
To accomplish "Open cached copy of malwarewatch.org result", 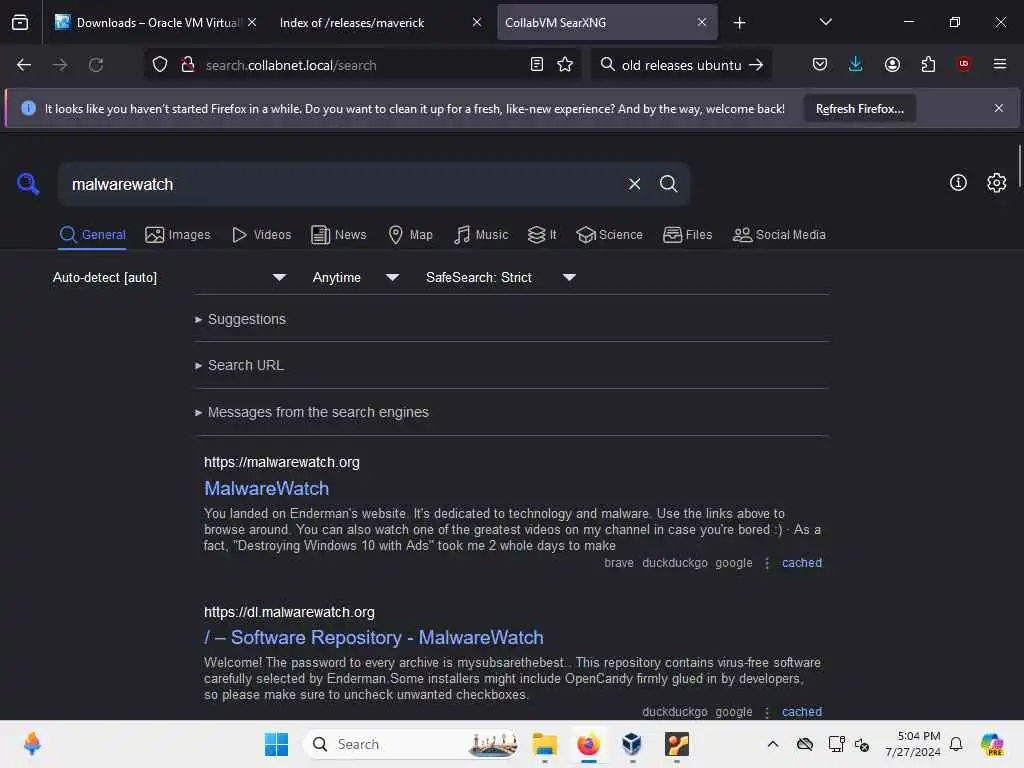I will (802, 563).
